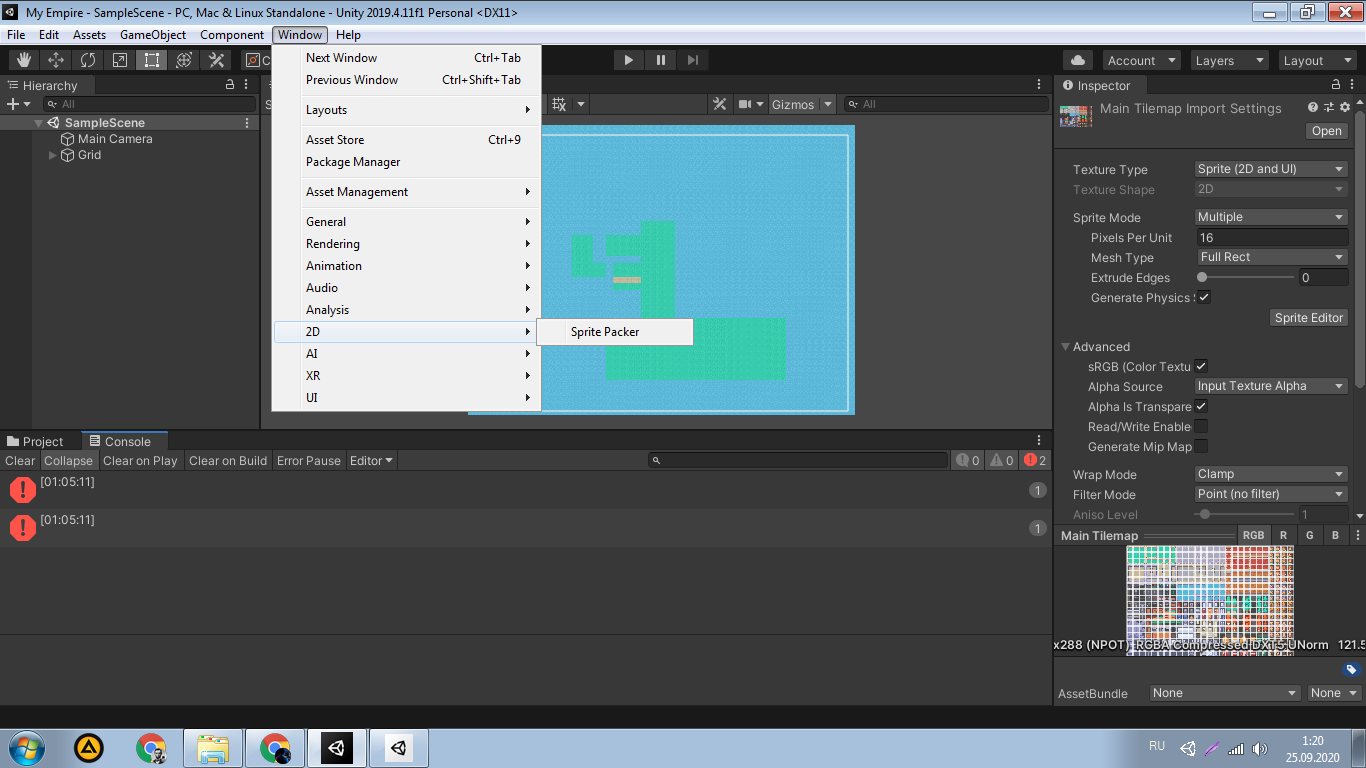The width and height of the screenshot is (1366, 768).
Task: Open Hierarchy panel options menu
Action: coord(247,85)
